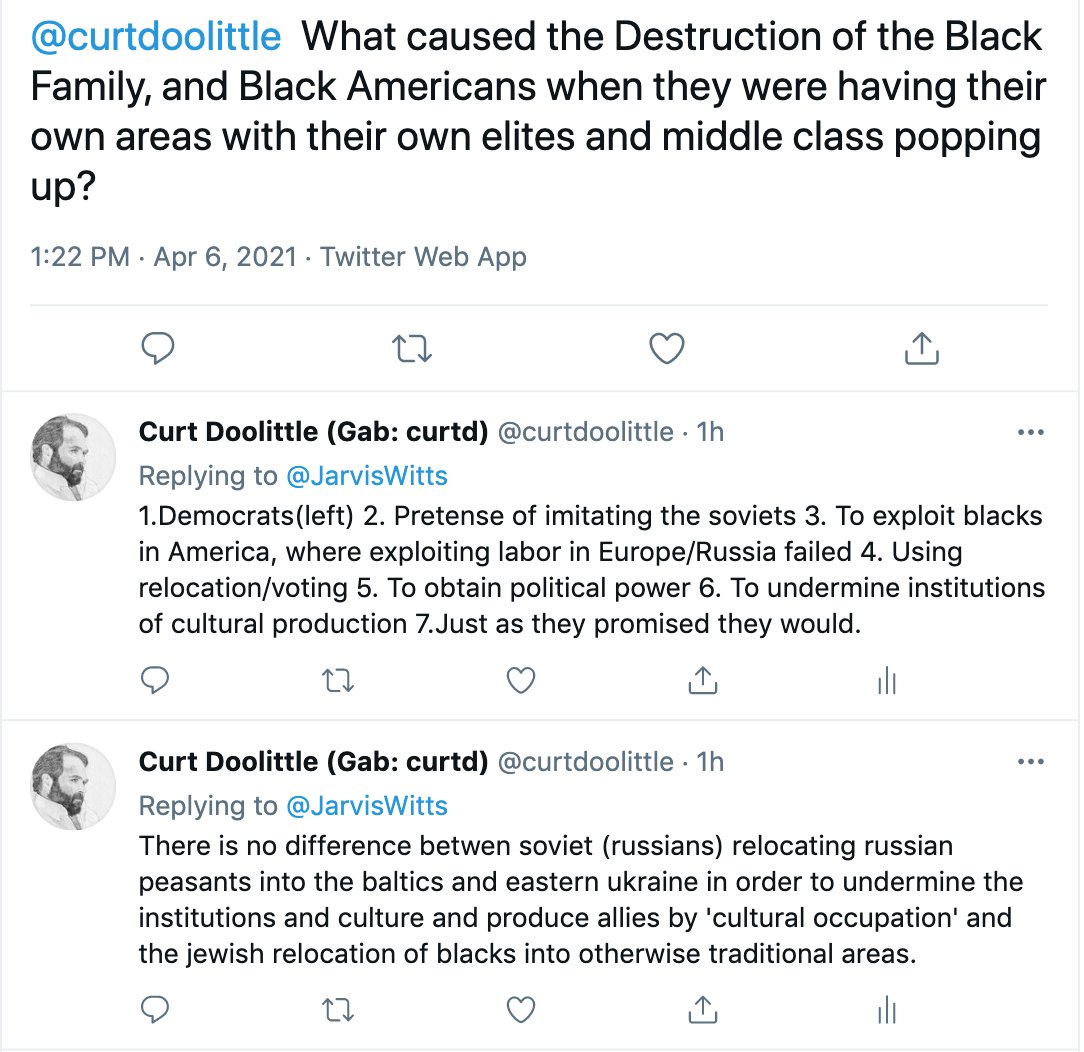Share the main tweet

(920, 348)
